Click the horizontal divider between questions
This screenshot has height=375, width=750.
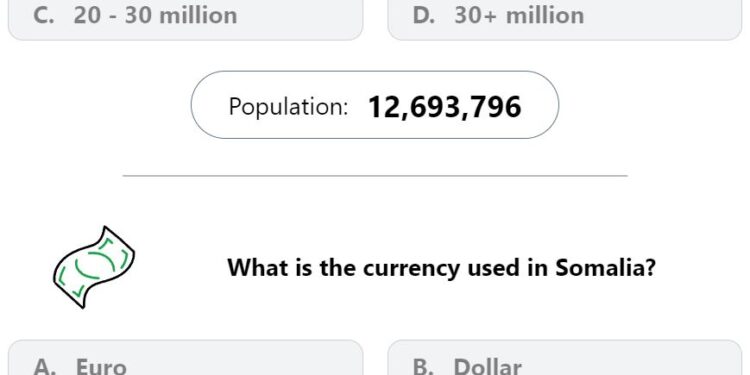[375, 176]
